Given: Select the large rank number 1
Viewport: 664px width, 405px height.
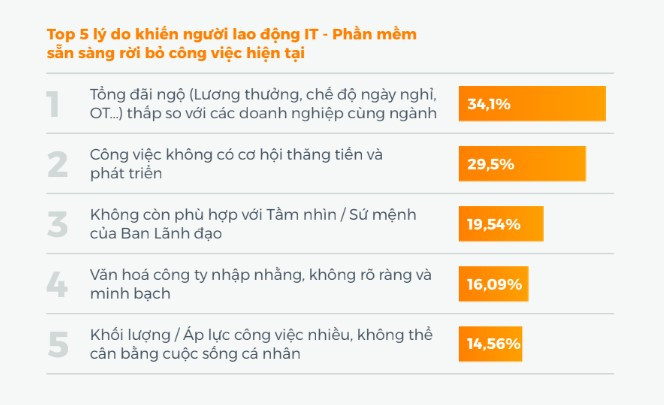Looking at the screenshot, I should tap(53, 104).
